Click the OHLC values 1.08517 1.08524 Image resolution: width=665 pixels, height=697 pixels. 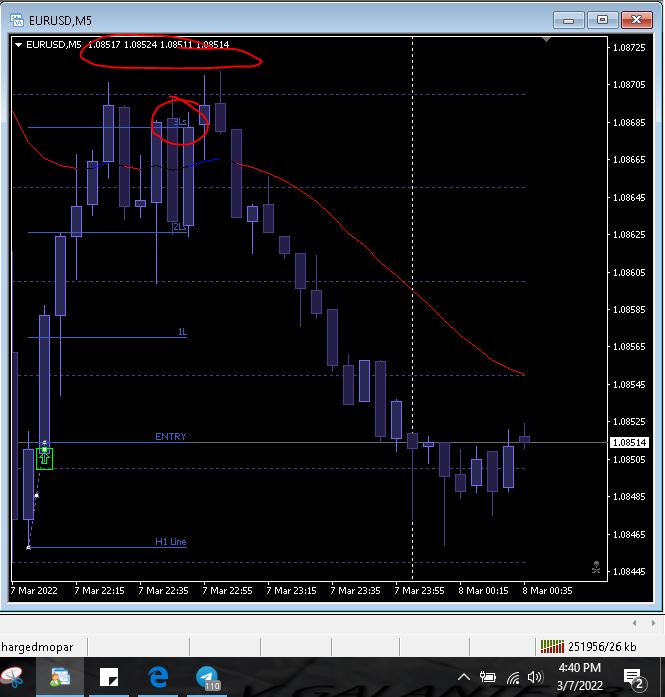click(x=122, y=44)
